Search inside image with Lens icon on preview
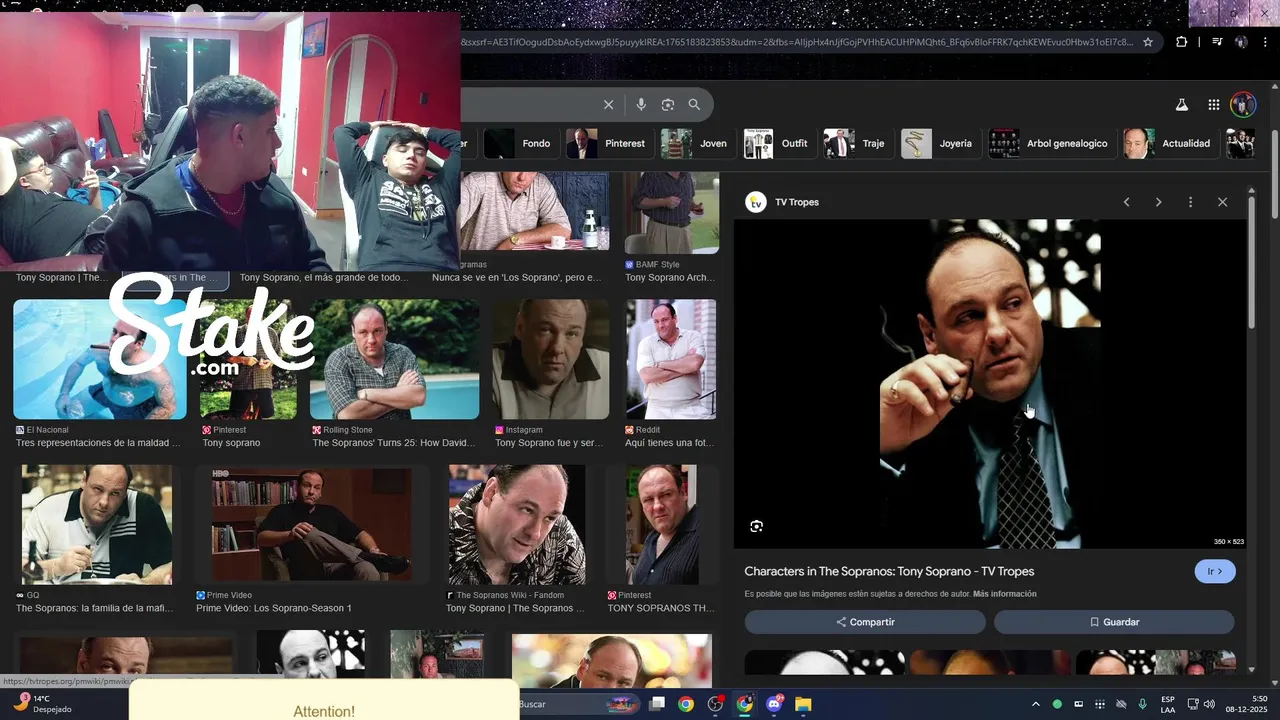Viewport: 1280px width, 720px height. [756, 526]
